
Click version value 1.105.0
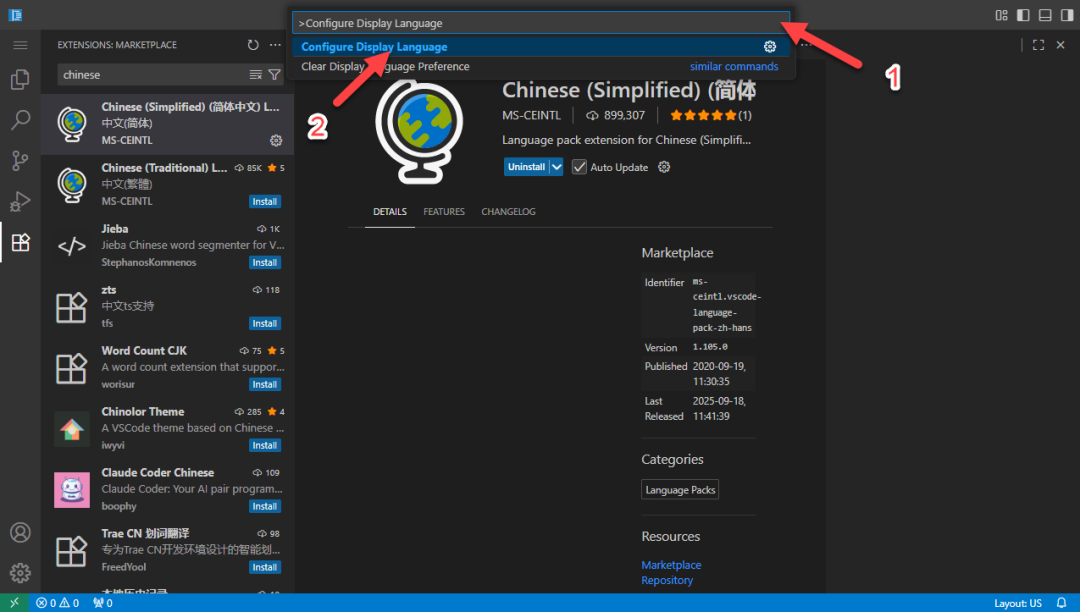tap(710, 347)
